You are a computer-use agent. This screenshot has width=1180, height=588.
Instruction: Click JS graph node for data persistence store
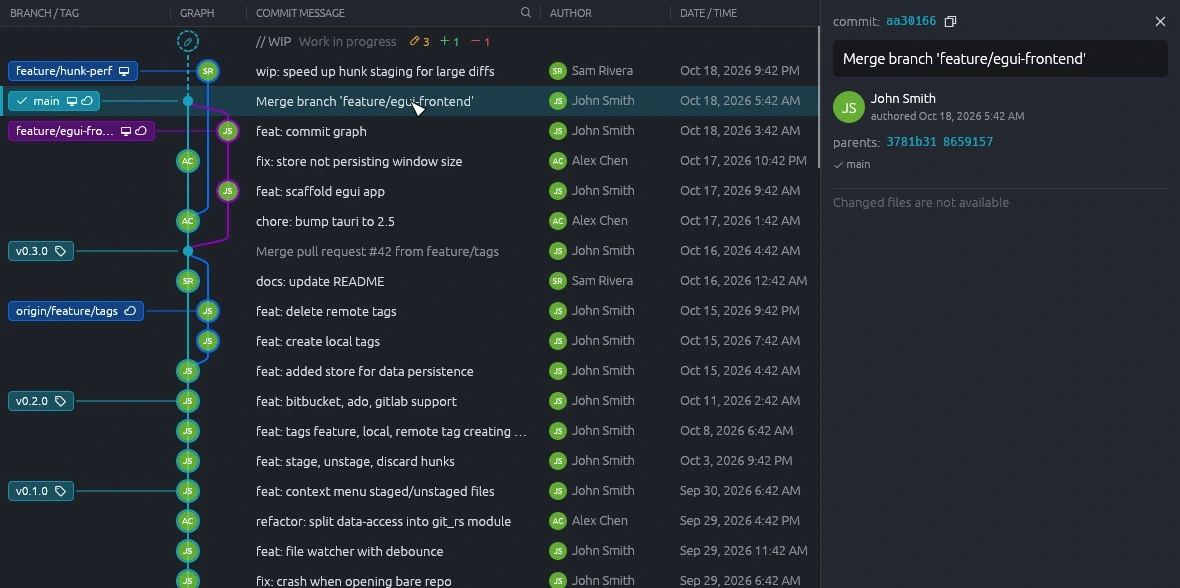[x=188, y=371]
